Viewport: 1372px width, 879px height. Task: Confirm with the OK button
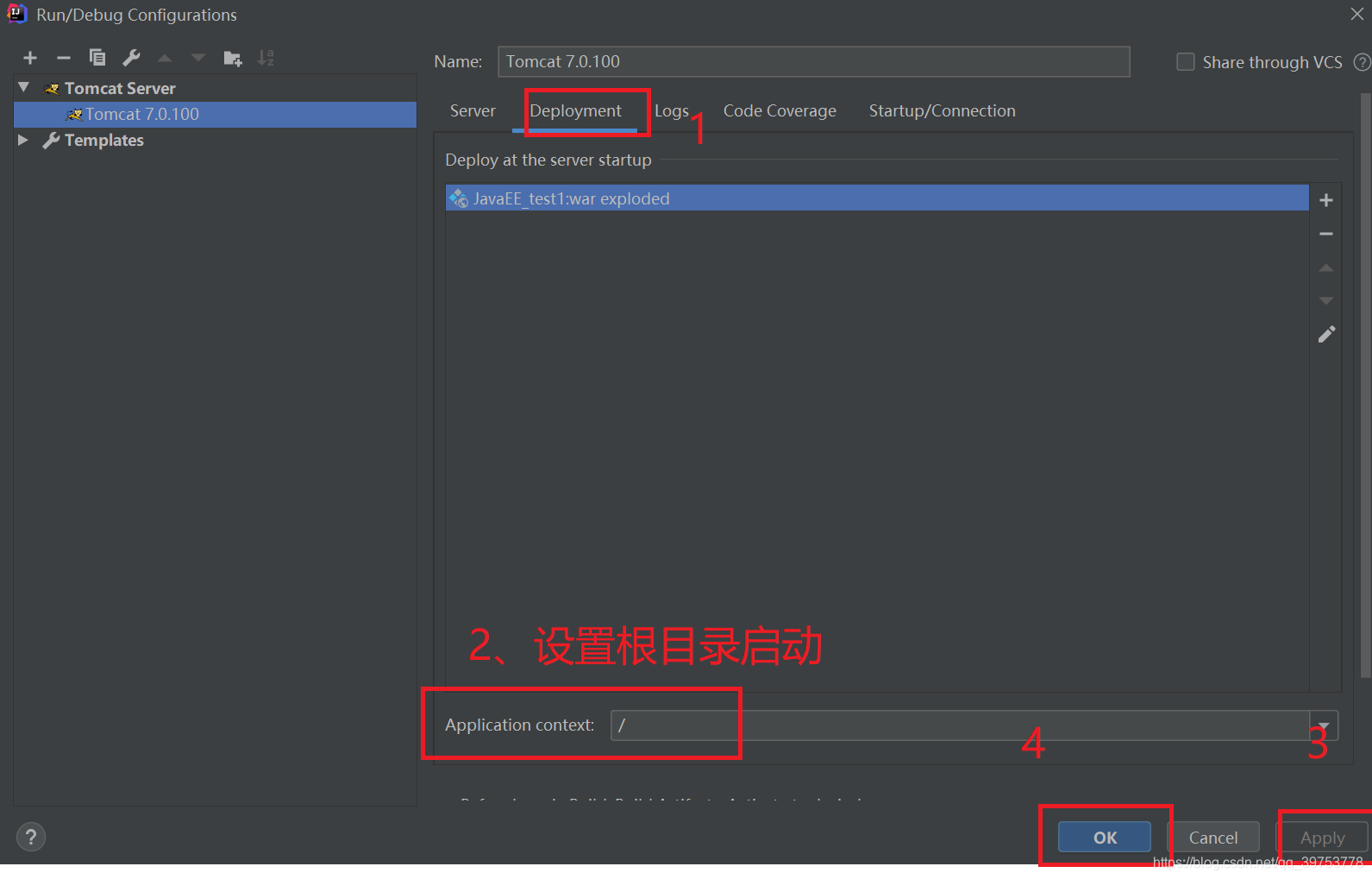point(1105,837)
